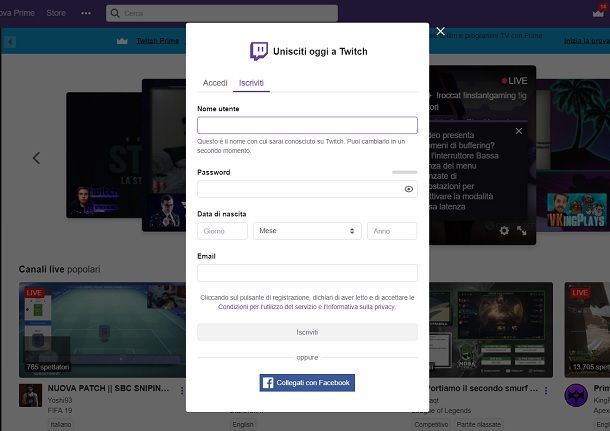Click the English tag under the dialog
Image resolution: width=610 pixels, height=431 pixels.
(x=243, y=424)
